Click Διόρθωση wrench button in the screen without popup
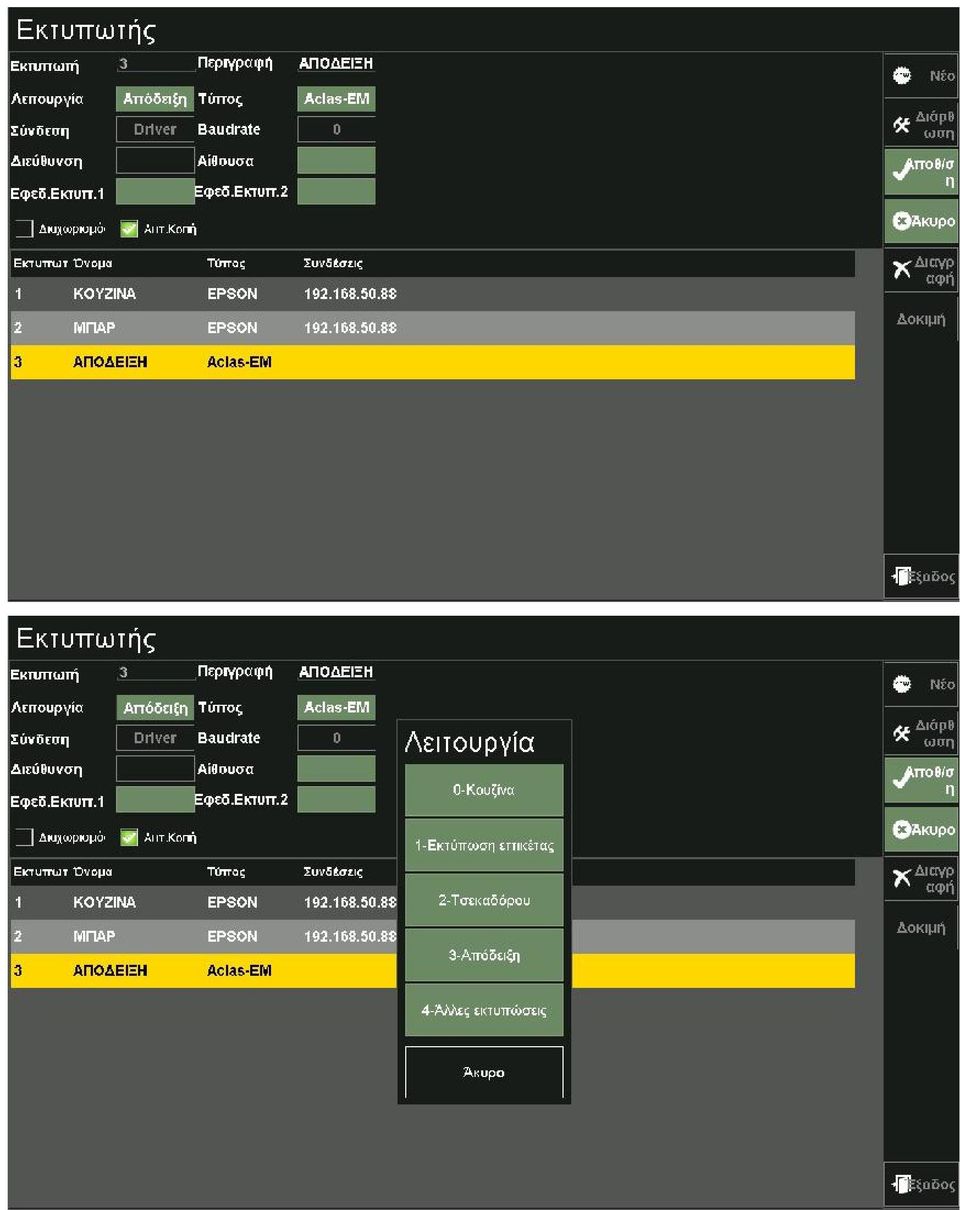This screenshot has height=1210, width=960. (x=921, y=124)
